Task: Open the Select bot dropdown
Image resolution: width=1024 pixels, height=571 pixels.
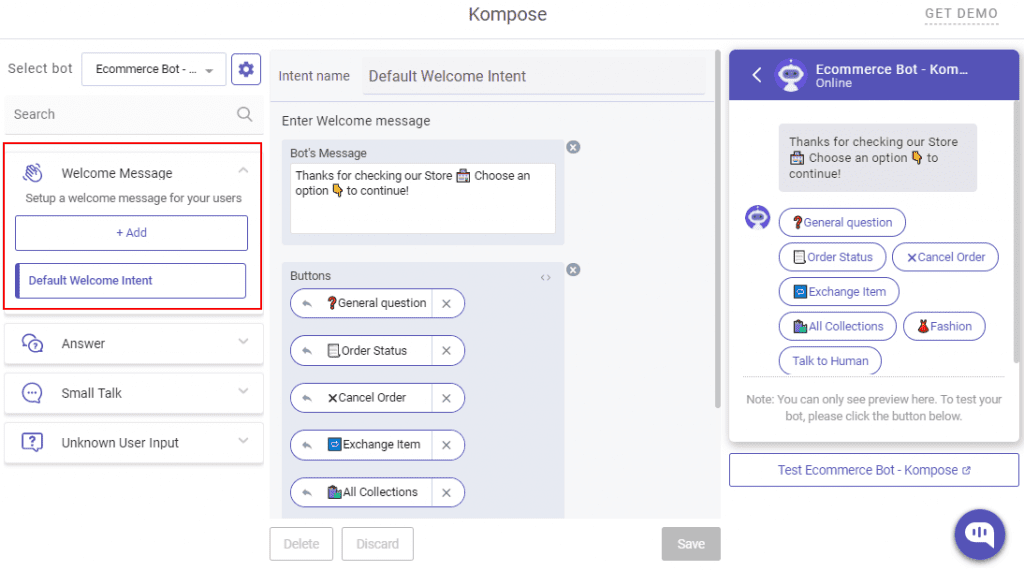Action: click(x=154, y=69)
